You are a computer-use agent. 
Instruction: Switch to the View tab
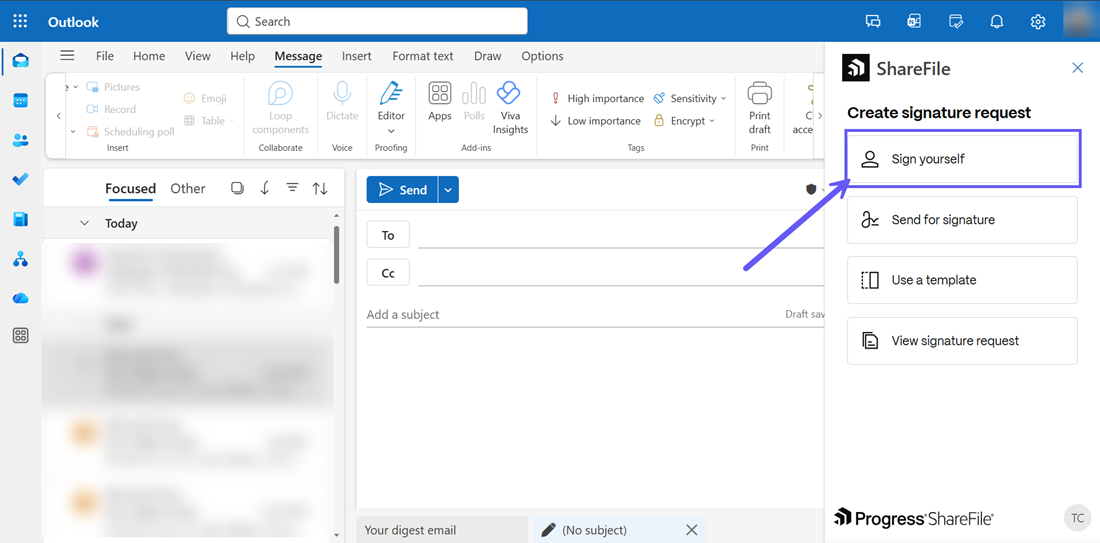click(197, 56)
